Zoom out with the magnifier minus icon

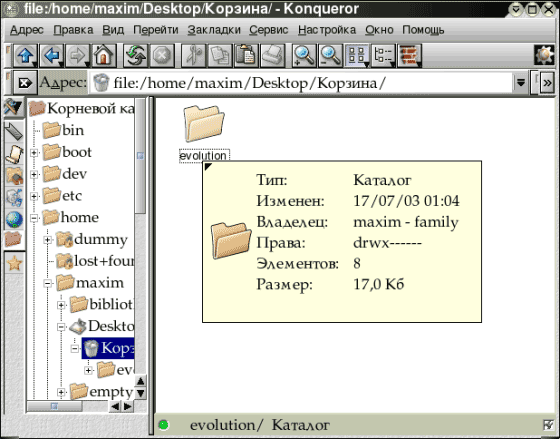tap(330, 56)
